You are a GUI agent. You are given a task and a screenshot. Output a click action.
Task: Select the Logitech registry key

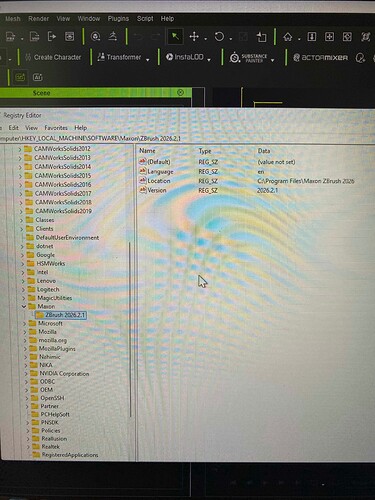48,289
